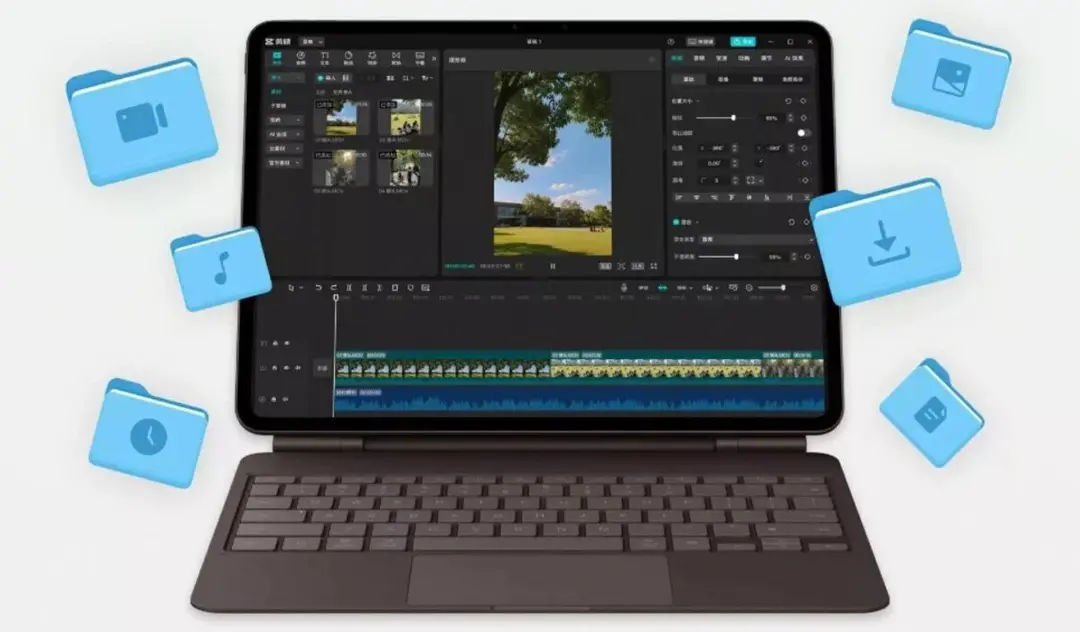
Task: Click the microphone record icon above the timeline
Action: click(624, 288)
